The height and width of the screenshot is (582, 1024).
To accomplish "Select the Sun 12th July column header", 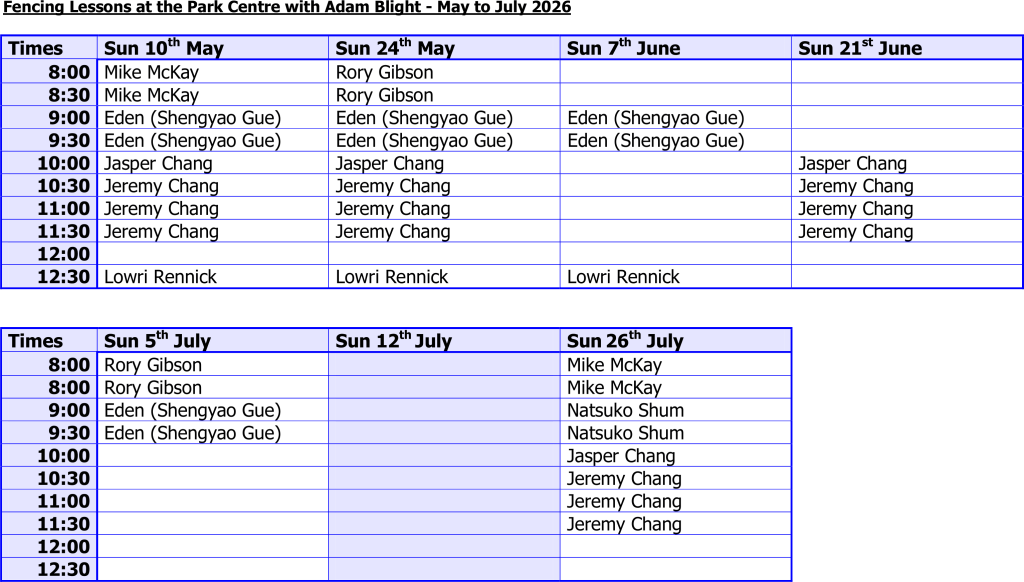I will click(x=444, y=340).
